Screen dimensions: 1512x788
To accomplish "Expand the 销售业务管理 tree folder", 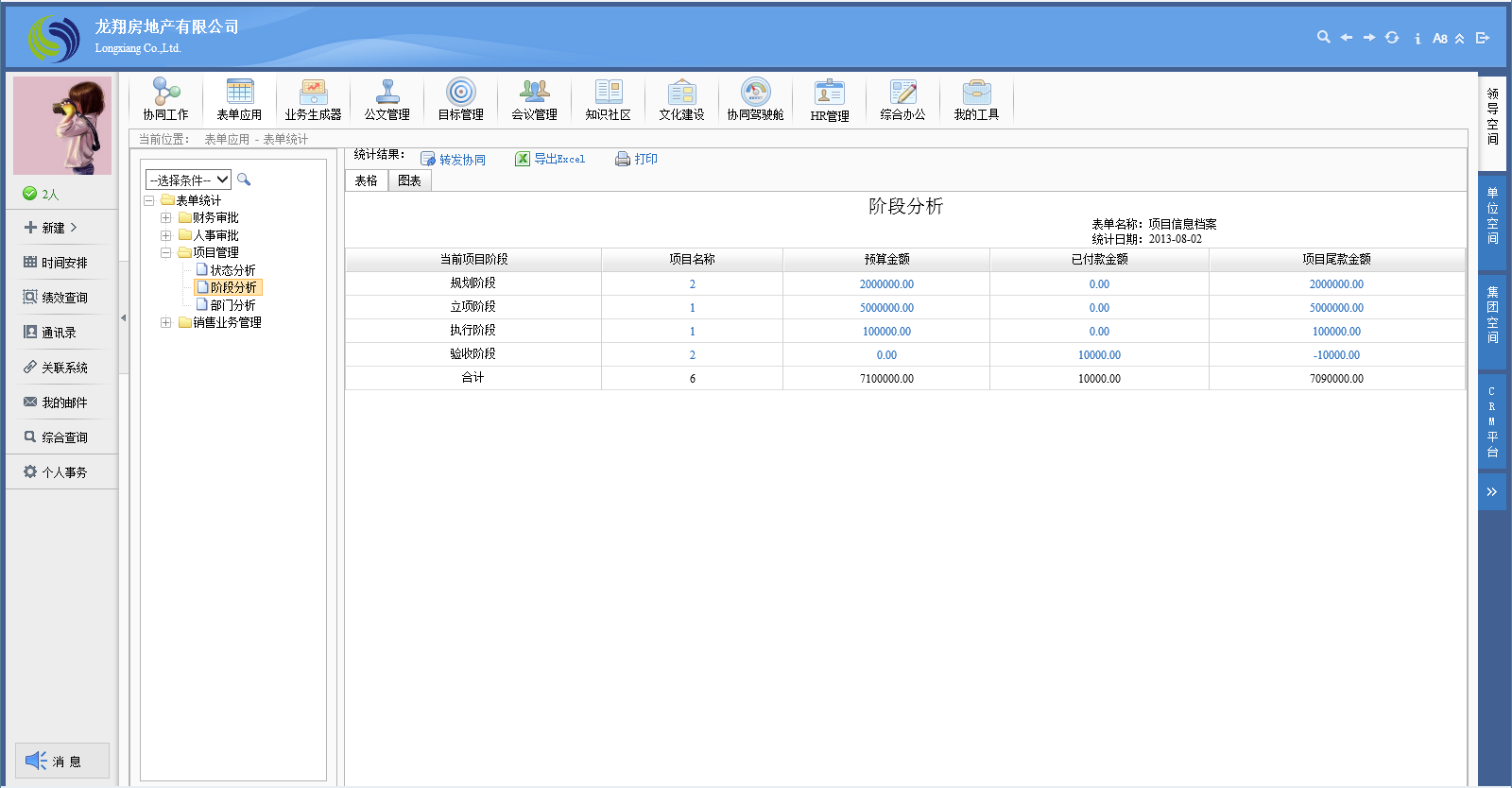I will click(x=166, y=323).
